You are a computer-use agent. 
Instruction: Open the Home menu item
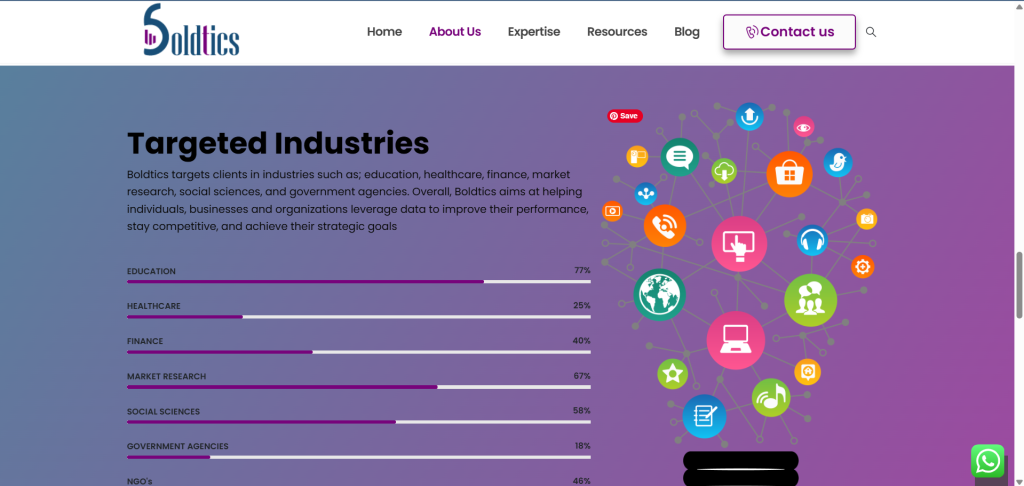tap(384, 31)
